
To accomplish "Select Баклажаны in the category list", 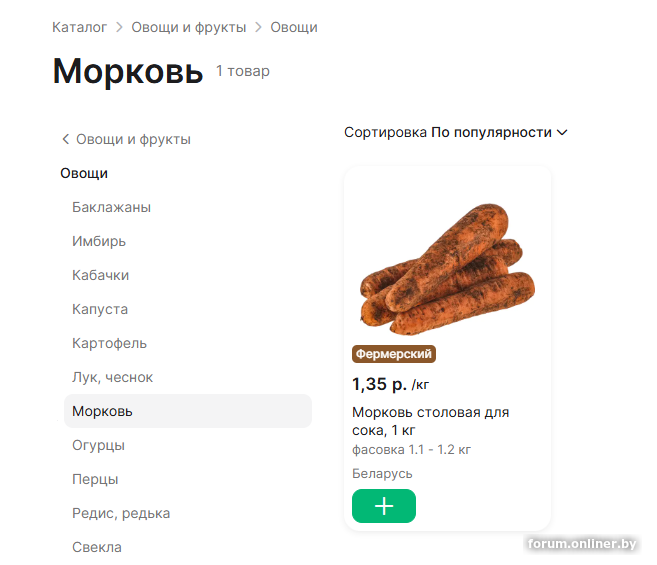I will click(111, 207).
